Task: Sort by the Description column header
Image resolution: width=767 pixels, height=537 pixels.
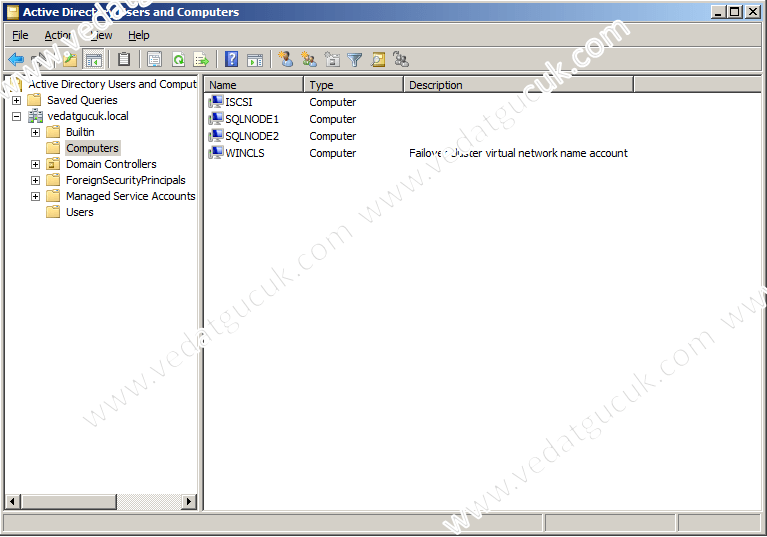Action: (x=519, y=85)
